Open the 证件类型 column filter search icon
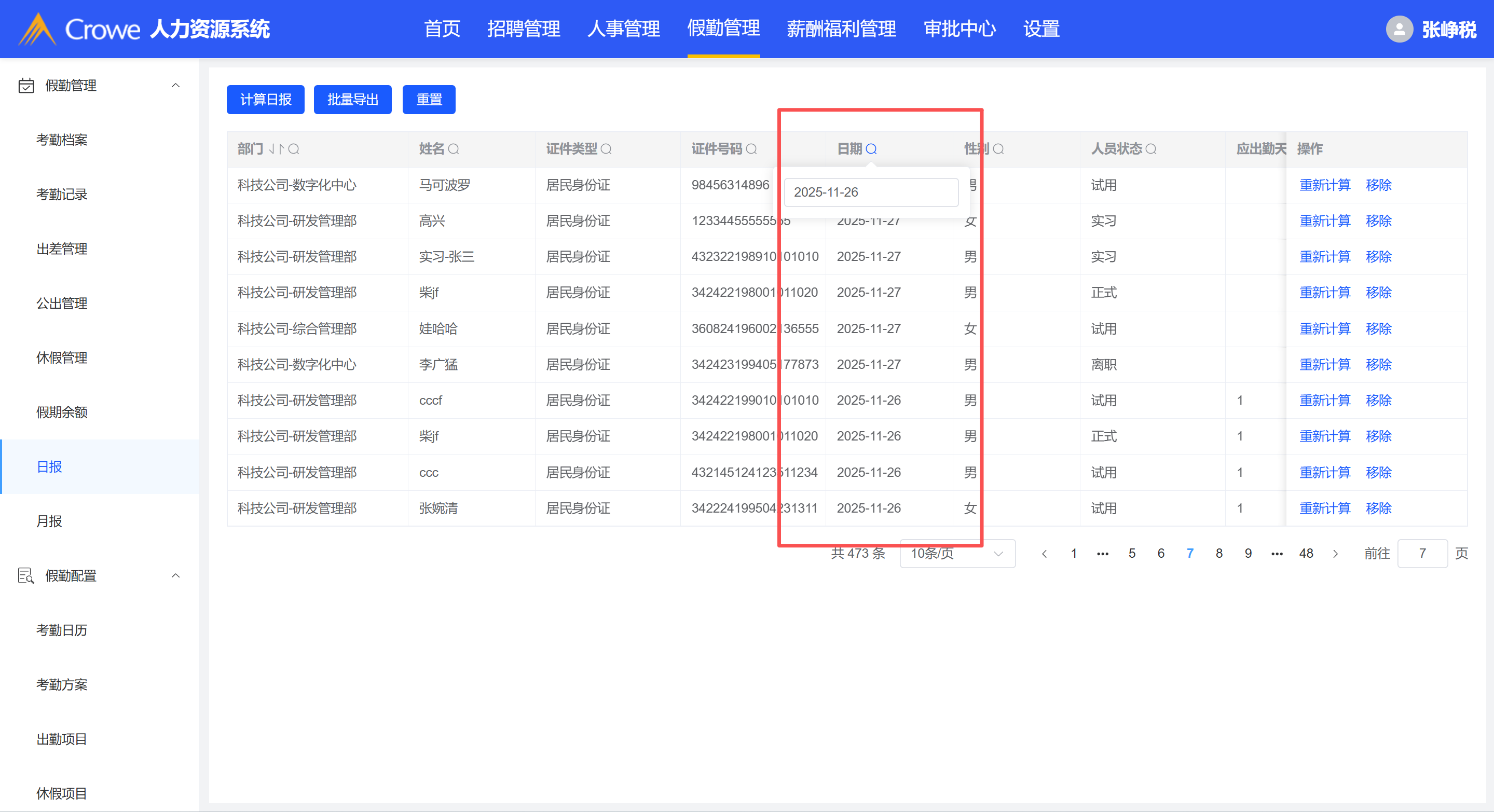 pyautogui.click(x=606, y=149)
